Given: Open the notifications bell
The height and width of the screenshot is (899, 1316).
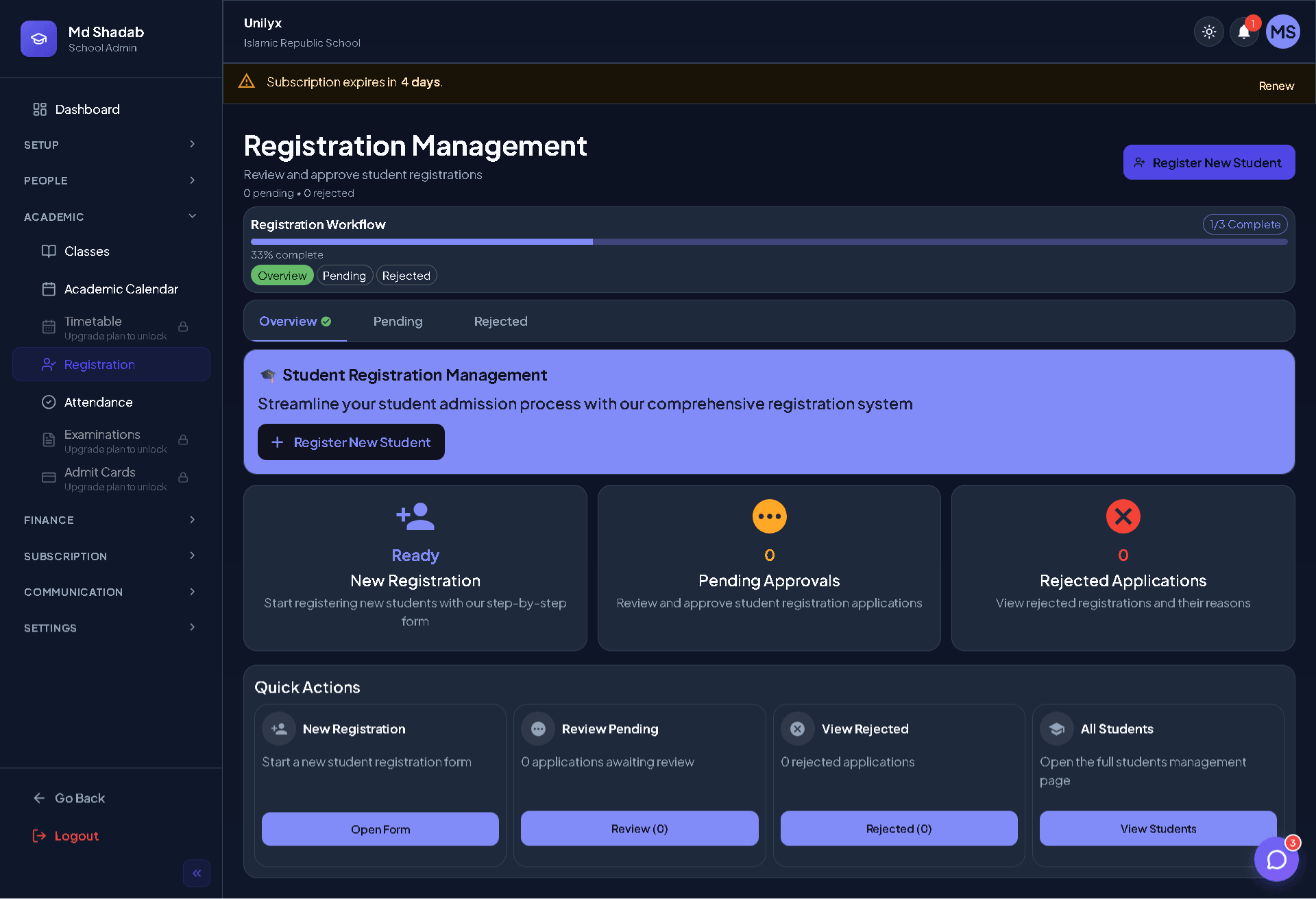Looking at the screenshot, I should pyautogui.click(x=1243, y=32).
